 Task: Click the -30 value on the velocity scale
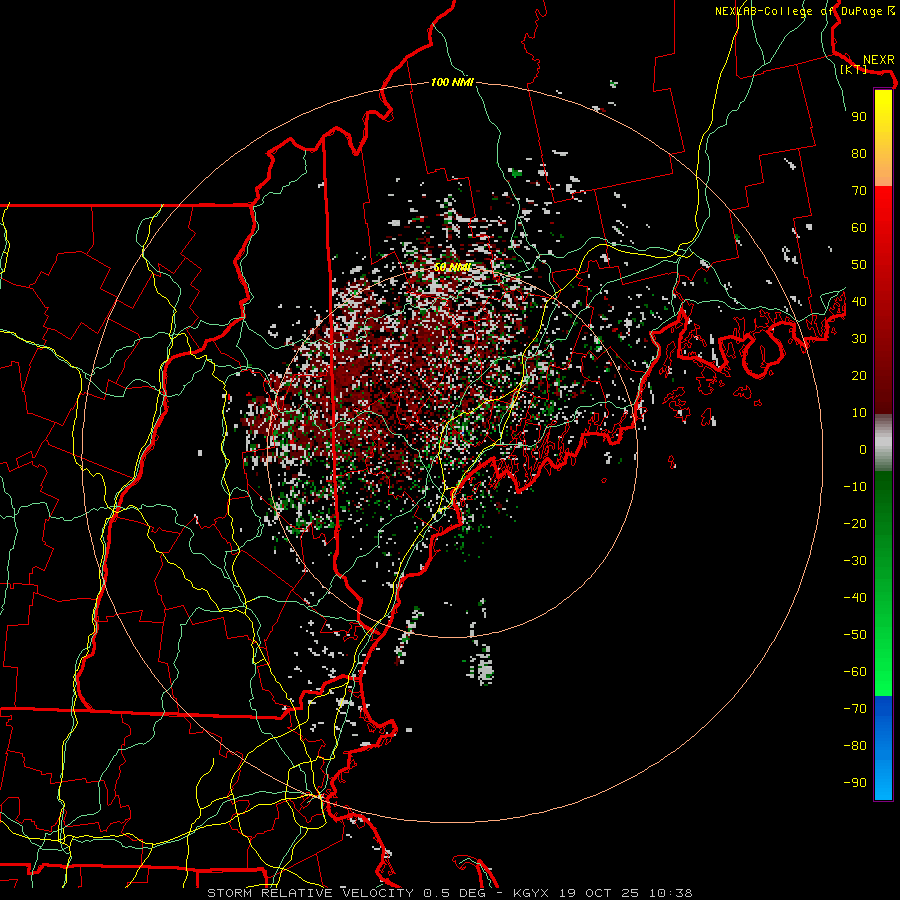pos(855,561)
